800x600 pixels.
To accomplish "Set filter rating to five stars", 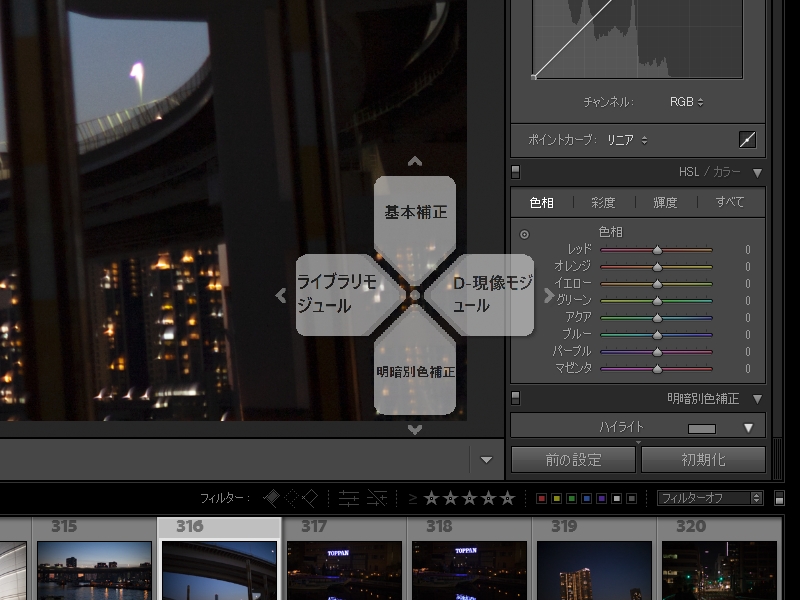I will (507, 498).
